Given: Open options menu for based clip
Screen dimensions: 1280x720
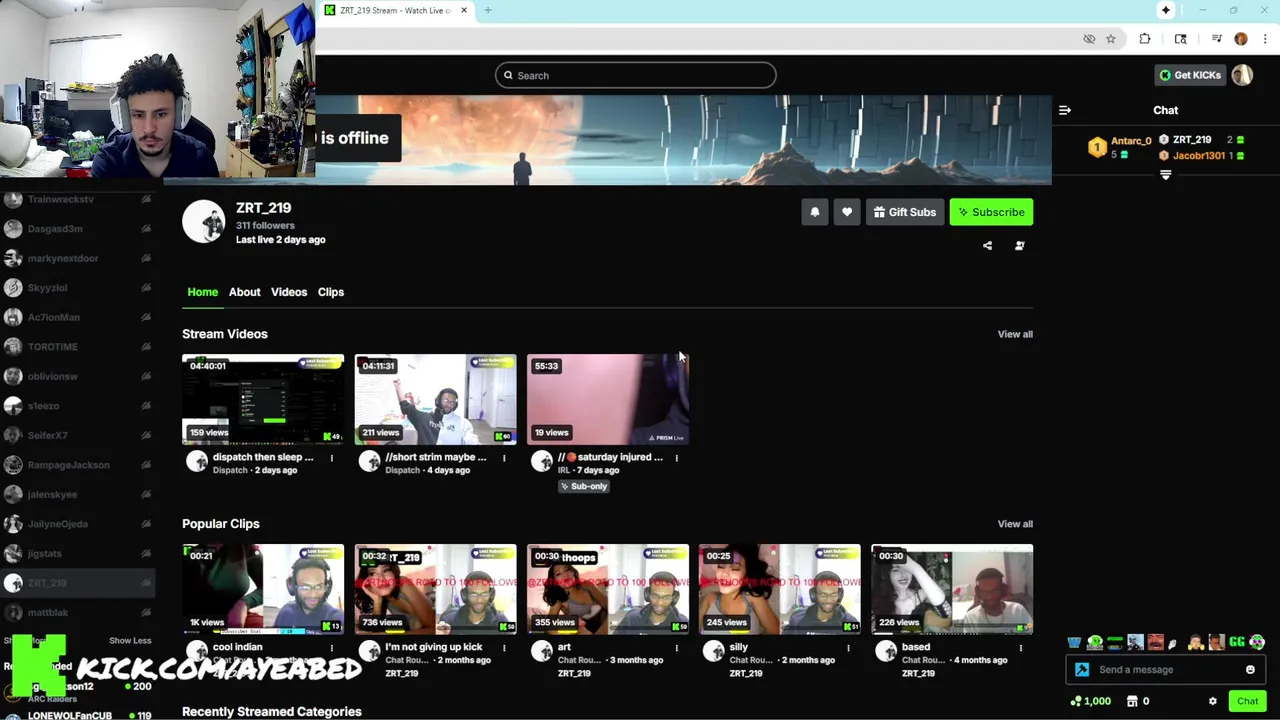Looking at the screenshot, I should pyautogui.click(x=1020, y=648).
